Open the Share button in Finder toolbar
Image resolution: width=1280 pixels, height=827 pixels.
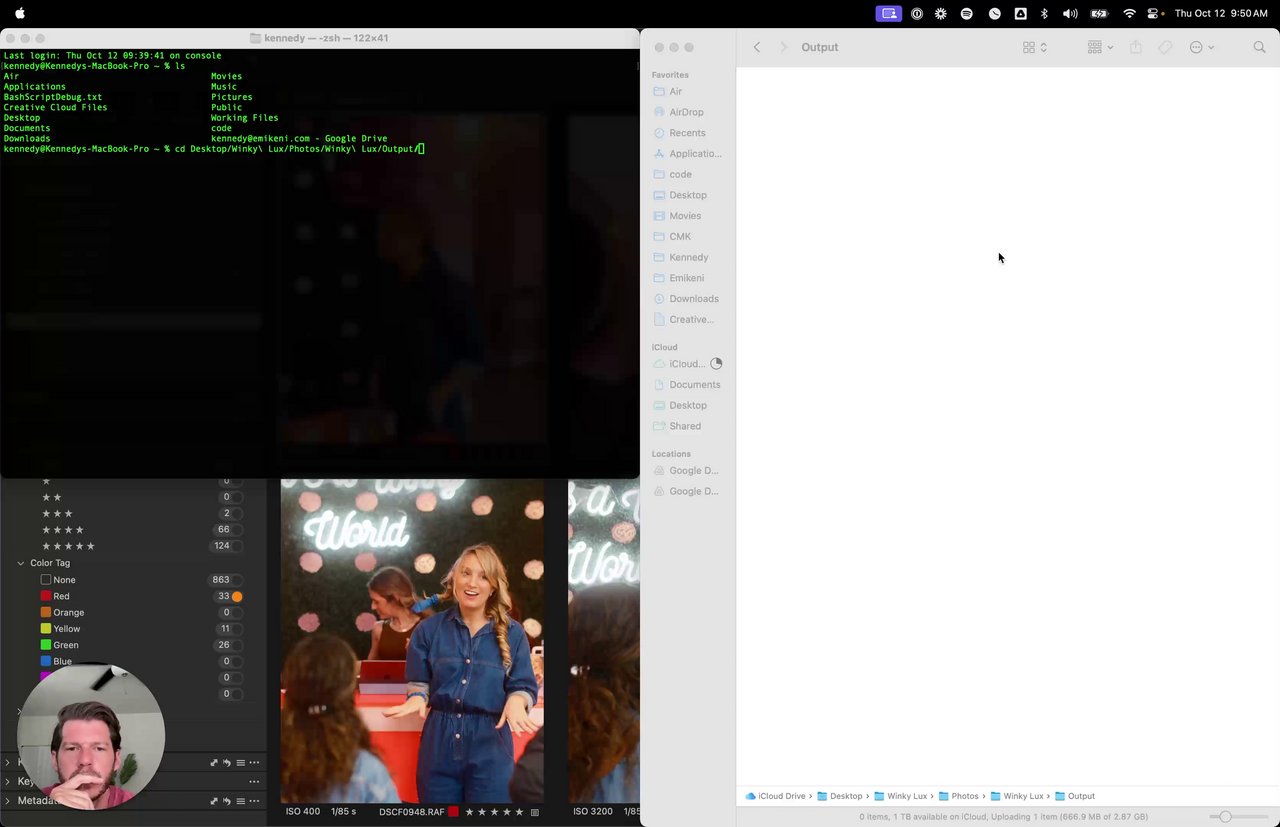(1136, 47)
